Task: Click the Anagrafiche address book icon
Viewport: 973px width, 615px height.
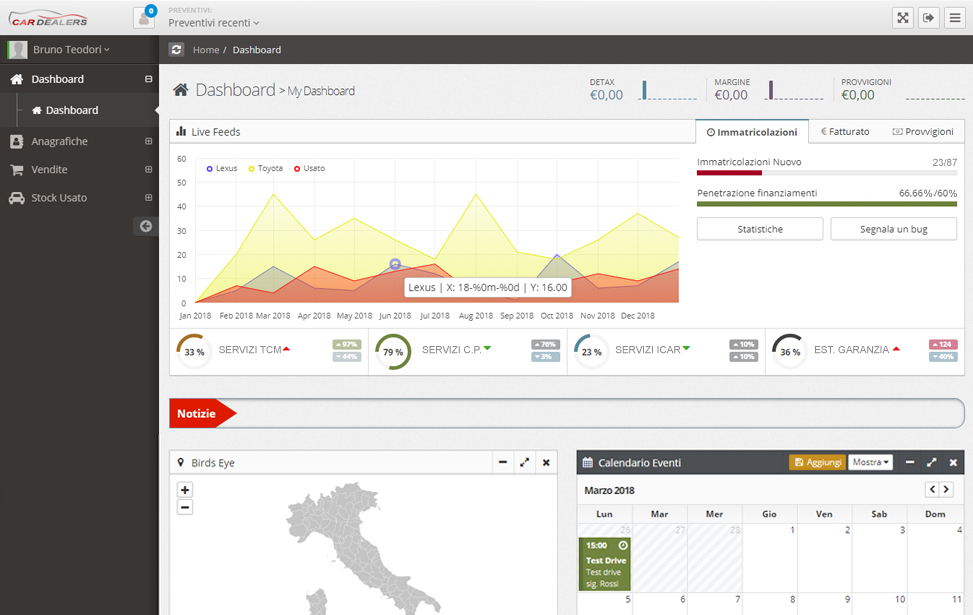Action: pos(17,141)
